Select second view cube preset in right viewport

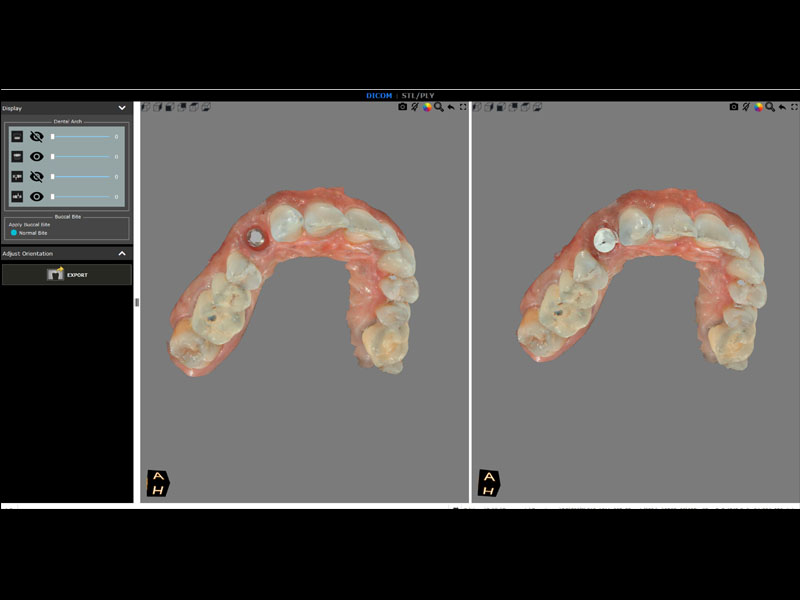pos(489,107)
